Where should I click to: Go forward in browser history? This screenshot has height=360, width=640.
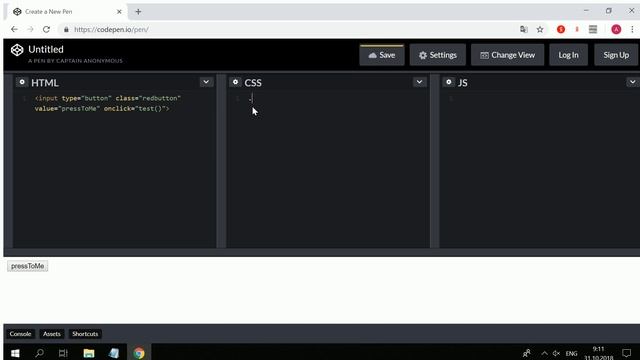(x=30, y=29)
